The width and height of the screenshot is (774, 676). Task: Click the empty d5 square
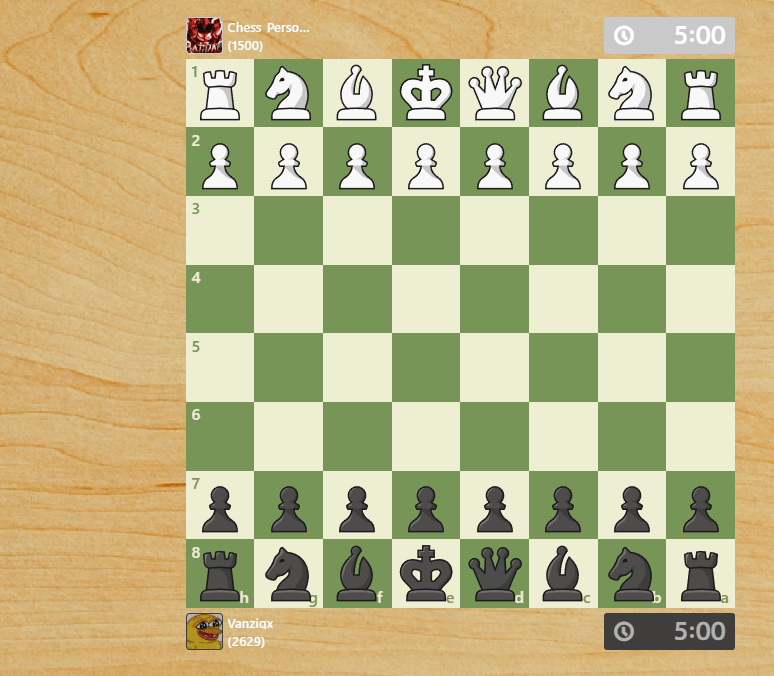point(495,368)
